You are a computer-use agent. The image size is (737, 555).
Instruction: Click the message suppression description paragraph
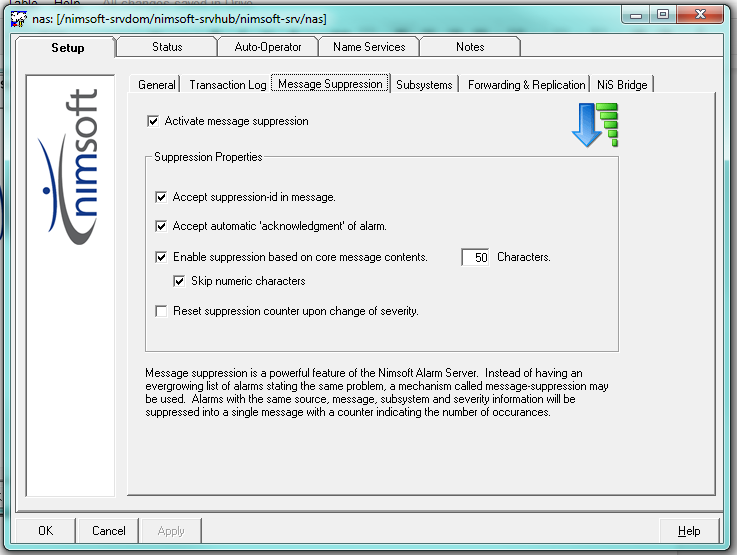(376, 392)
